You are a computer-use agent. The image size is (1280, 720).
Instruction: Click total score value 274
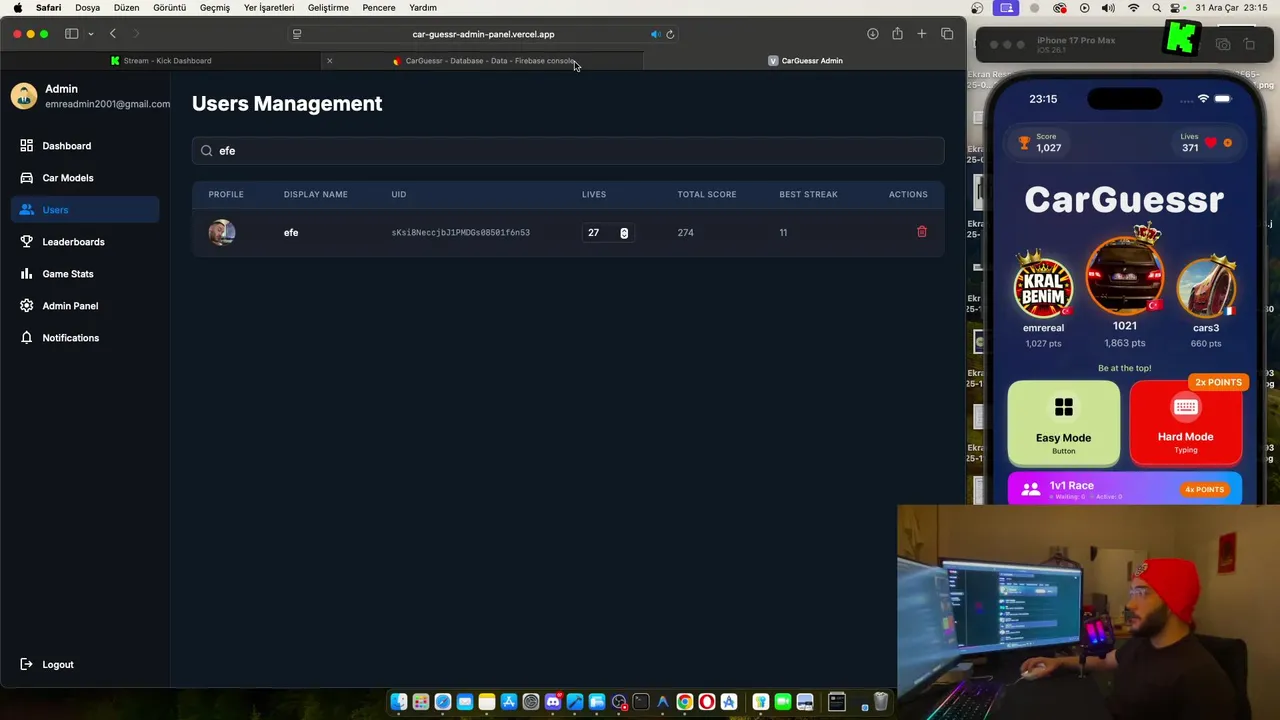click(x=685, y=233)
